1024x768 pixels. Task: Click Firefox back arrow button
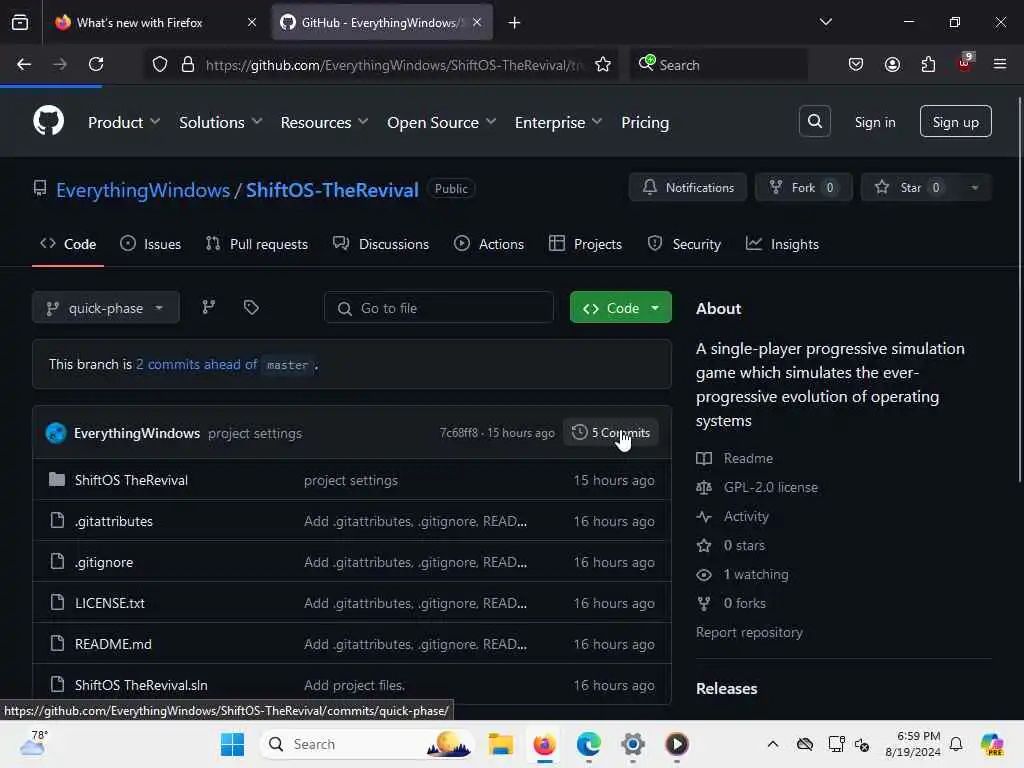24,64
